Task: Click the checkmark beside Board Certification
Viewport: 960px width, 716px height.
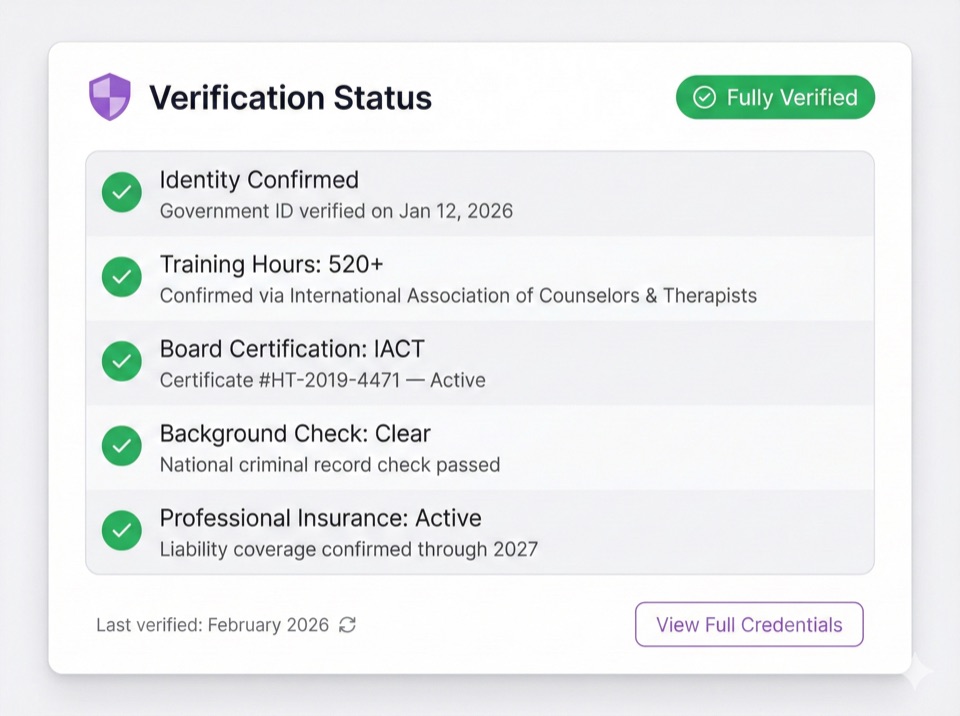Action: [x=121, y=361]
